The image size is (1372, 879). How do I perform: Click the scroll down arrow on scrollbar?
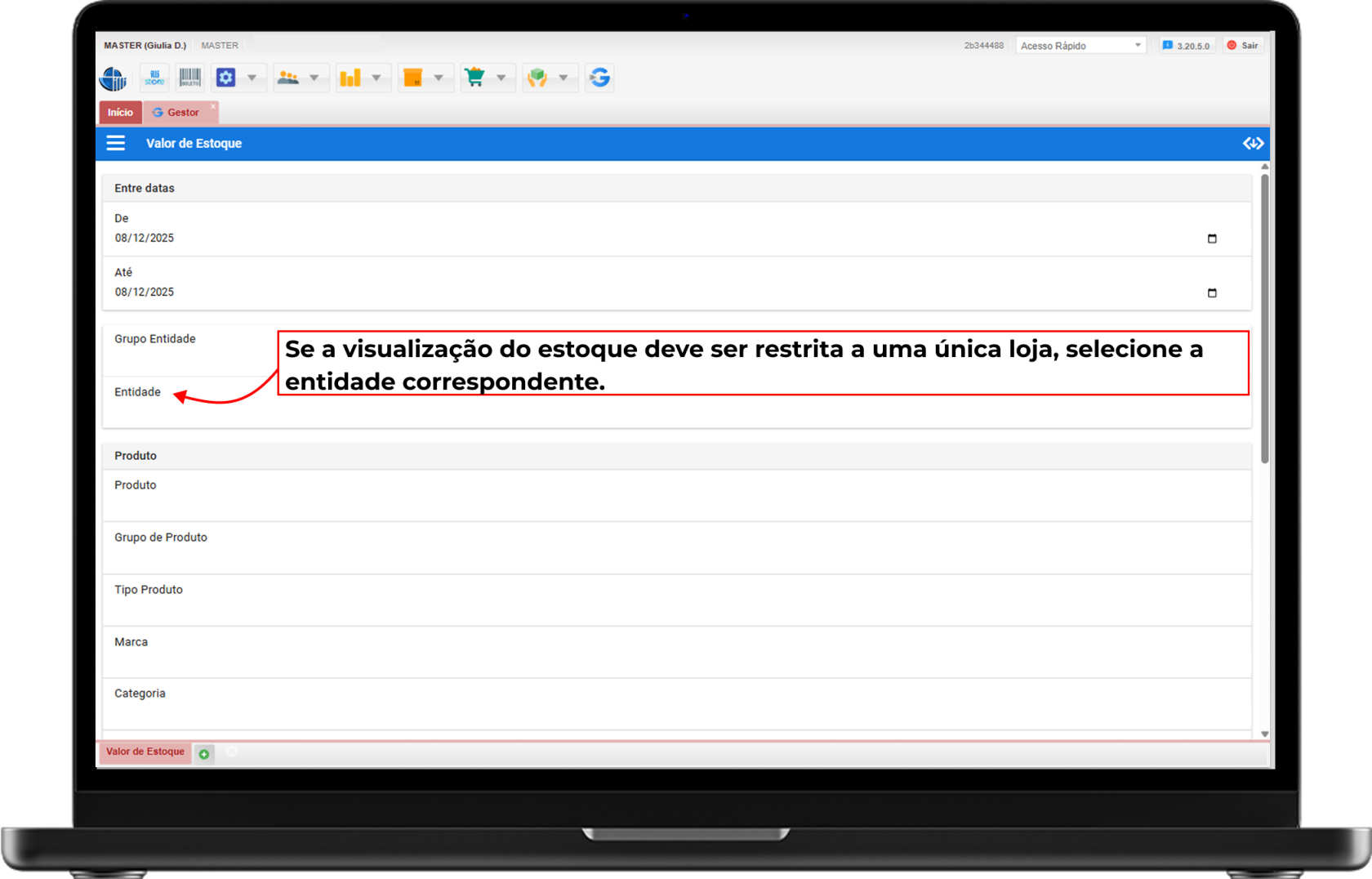pos(1264,734)
